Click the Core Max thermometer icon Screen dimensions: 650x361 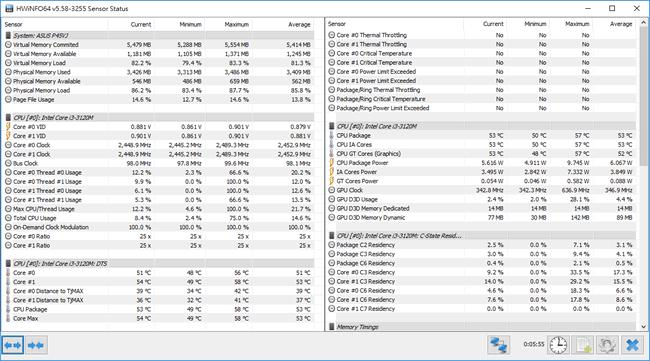tap(8, 318)
